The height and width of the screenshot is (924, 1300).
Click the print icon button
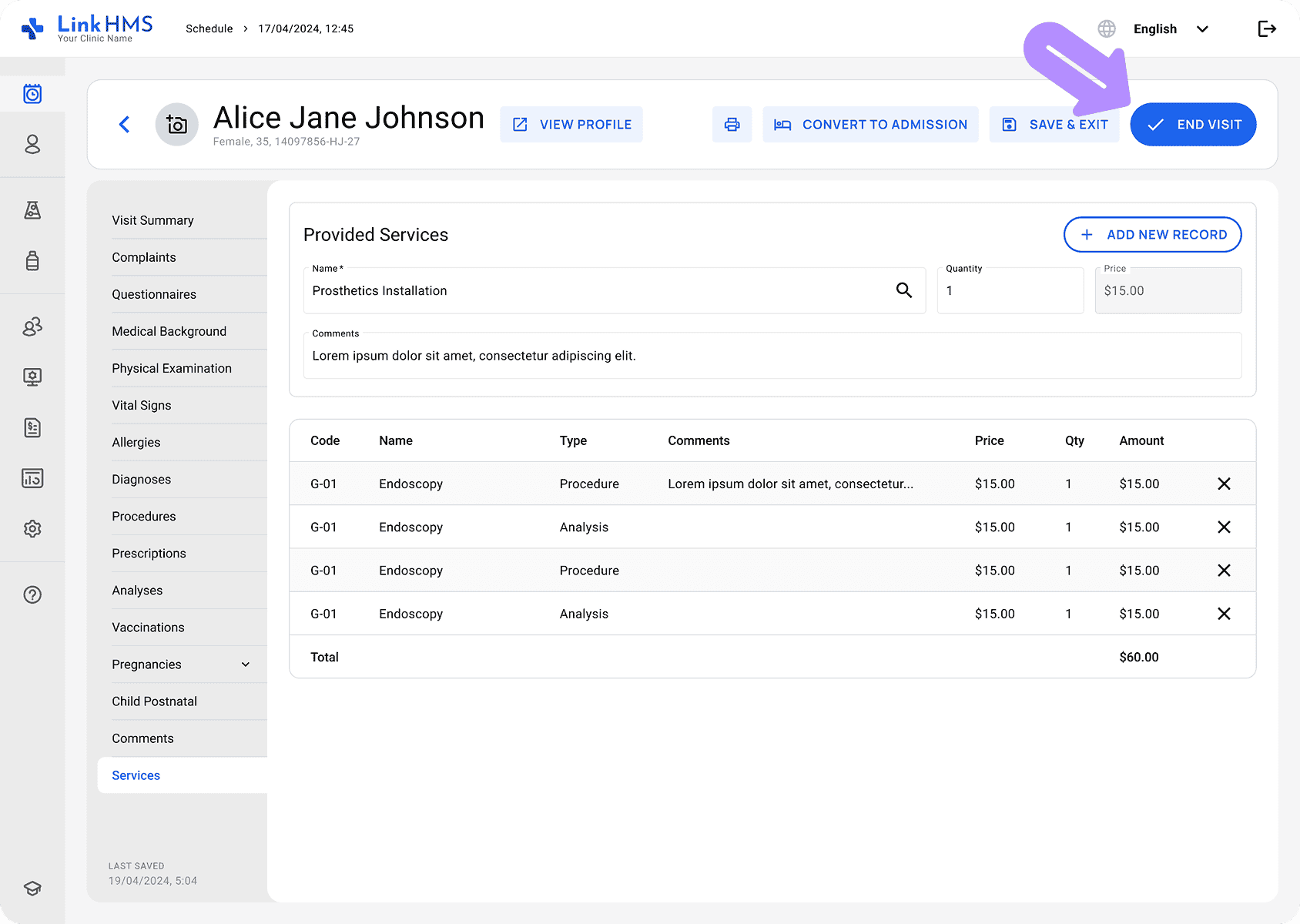click(732, 125)
